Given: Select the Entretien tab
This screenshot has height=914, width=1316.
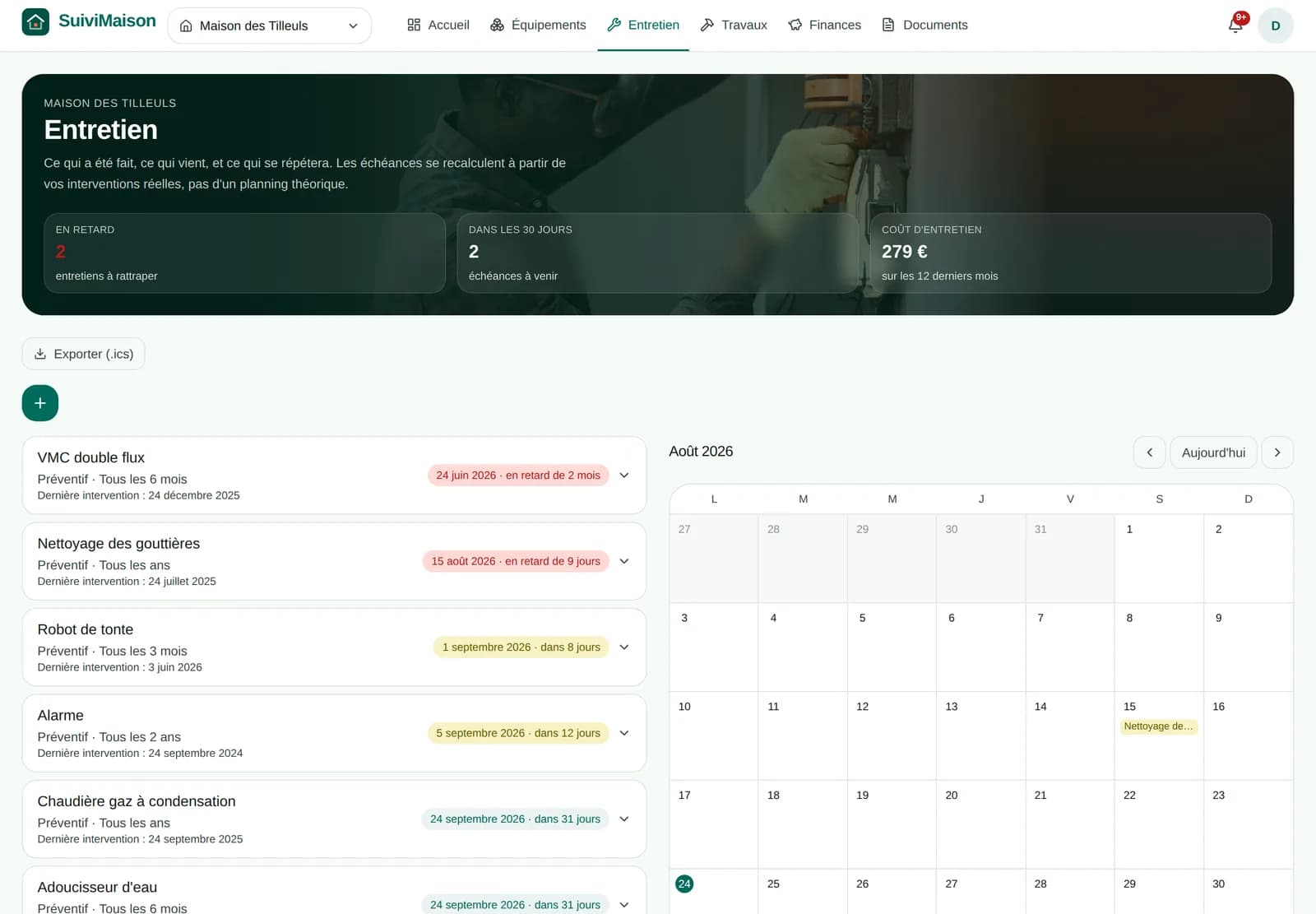Looking at the screenshot, I should click(643, 25).
